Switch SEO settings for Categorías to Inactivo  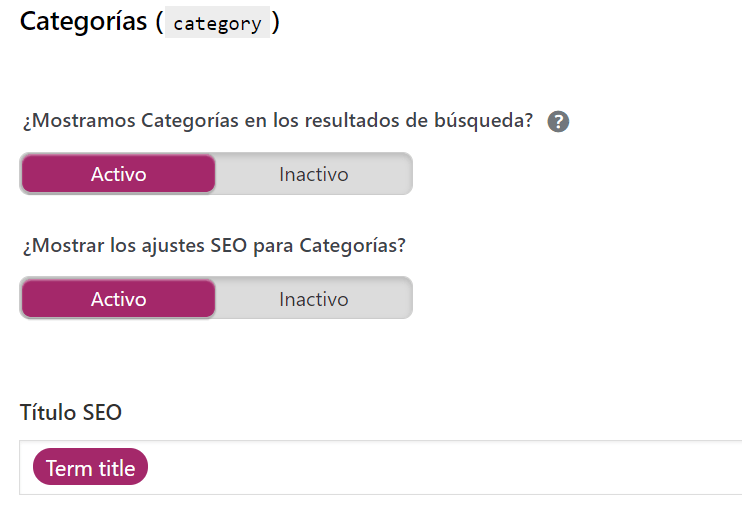(x=314, y=298)
